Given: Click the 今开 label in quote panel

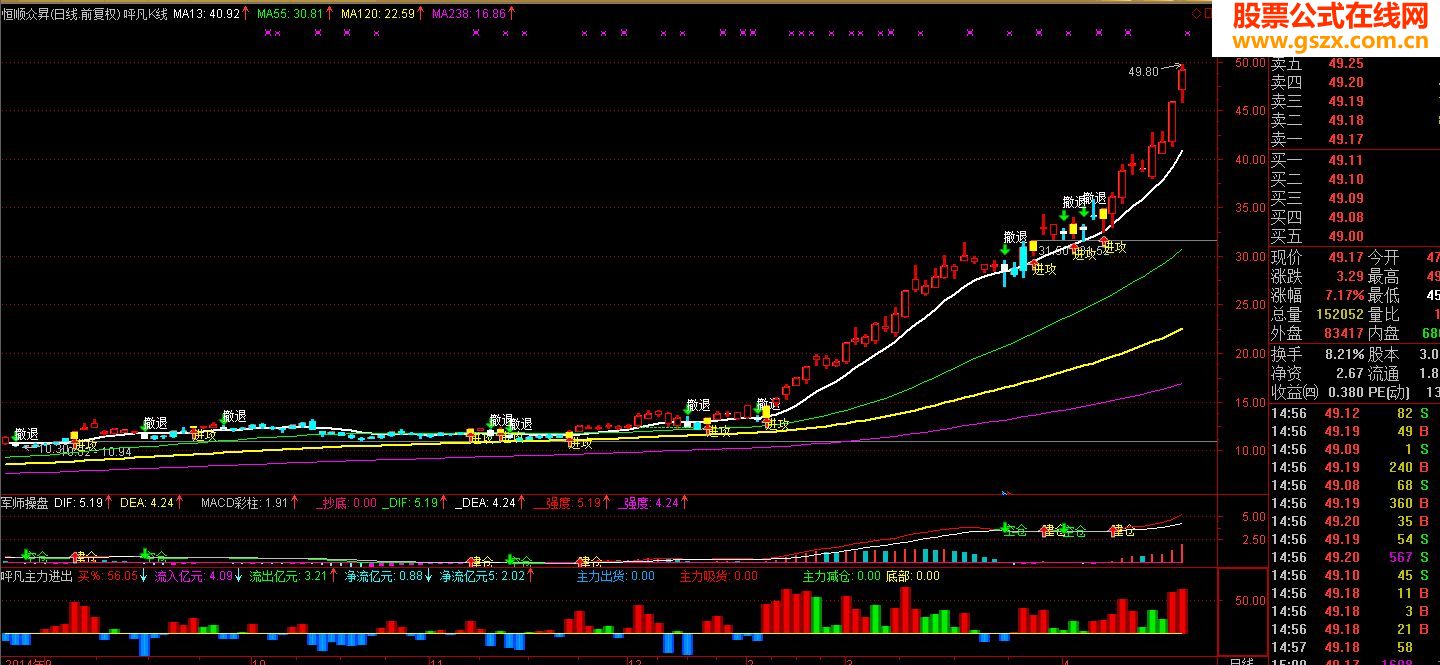Looking at the screenshot, I should tap(1385, 257).
